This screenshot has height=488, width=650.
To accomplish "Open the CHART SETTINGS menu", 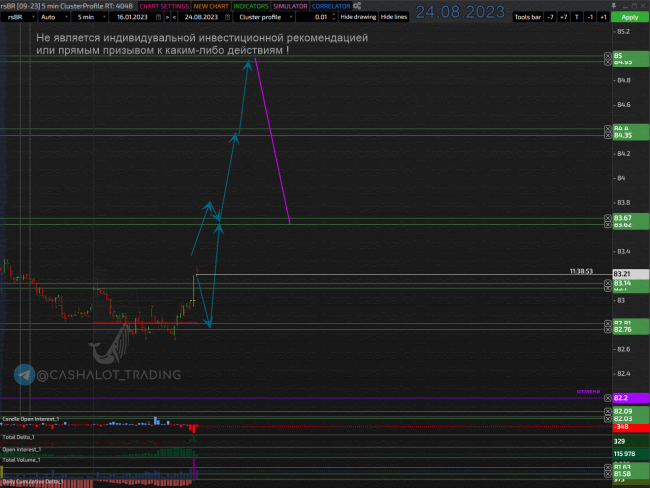I will pos(164,6).
